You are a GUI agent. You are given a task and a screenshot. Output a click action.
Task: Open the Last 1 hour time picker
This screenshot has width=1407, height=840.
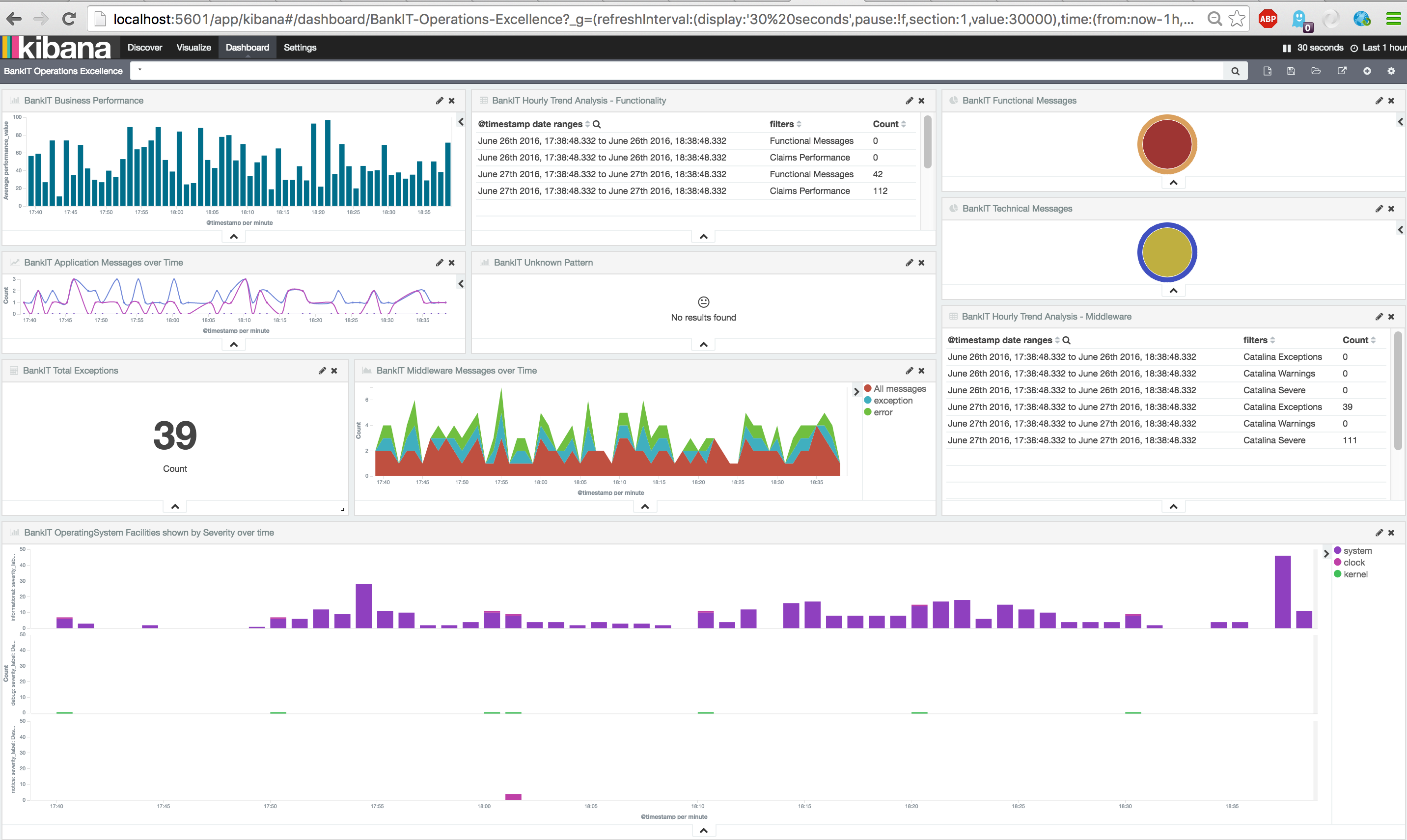tap(1379, 48)
